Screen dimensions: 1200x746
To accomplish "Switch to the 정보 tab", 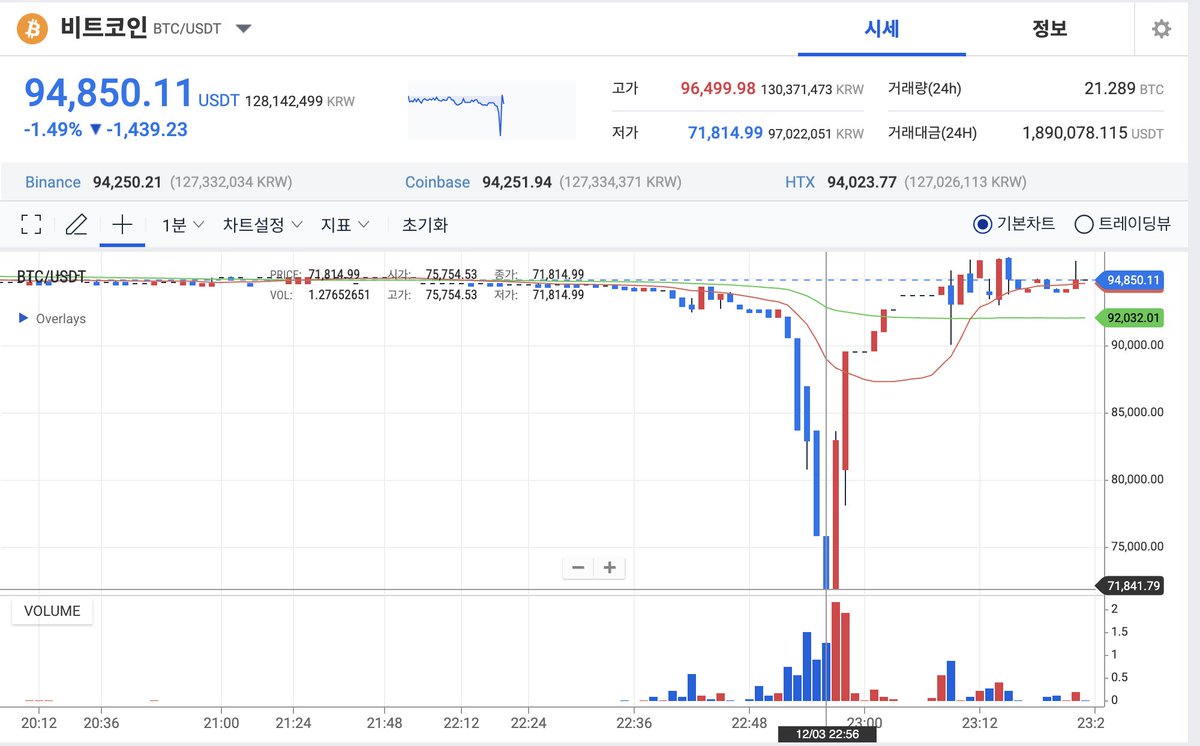I will [1050, 28].
